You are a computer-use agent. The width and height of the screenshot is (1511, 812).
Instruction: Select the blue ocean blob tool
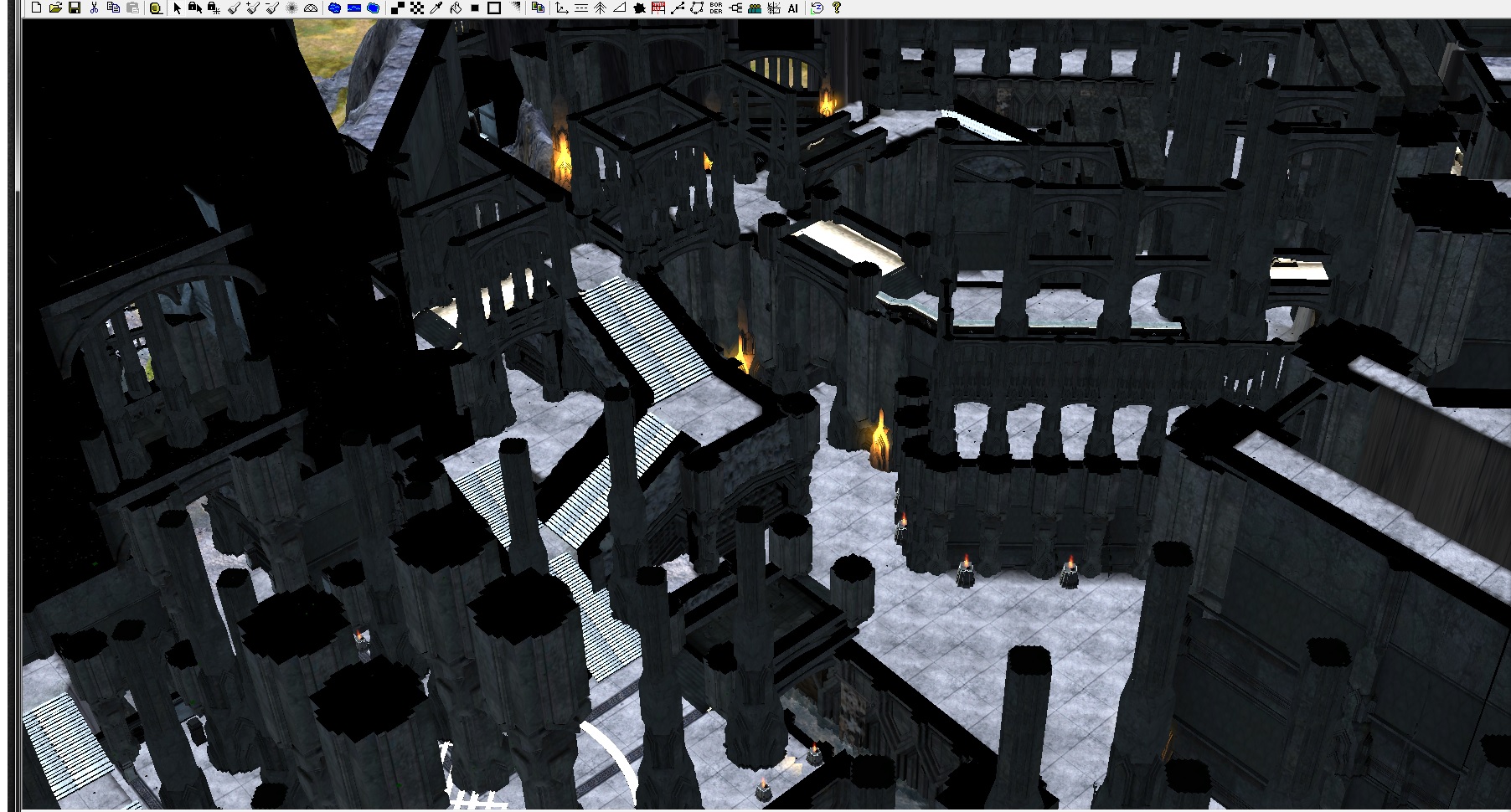[x=374, y=8]
